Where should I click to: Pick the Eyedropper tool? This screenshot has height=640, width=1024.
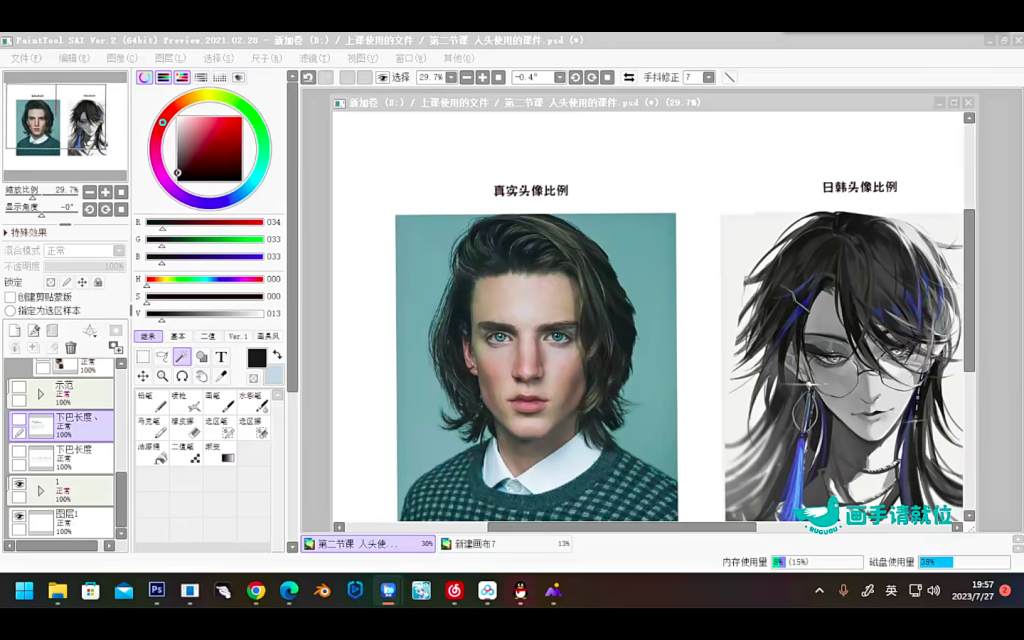click(221, 376)
